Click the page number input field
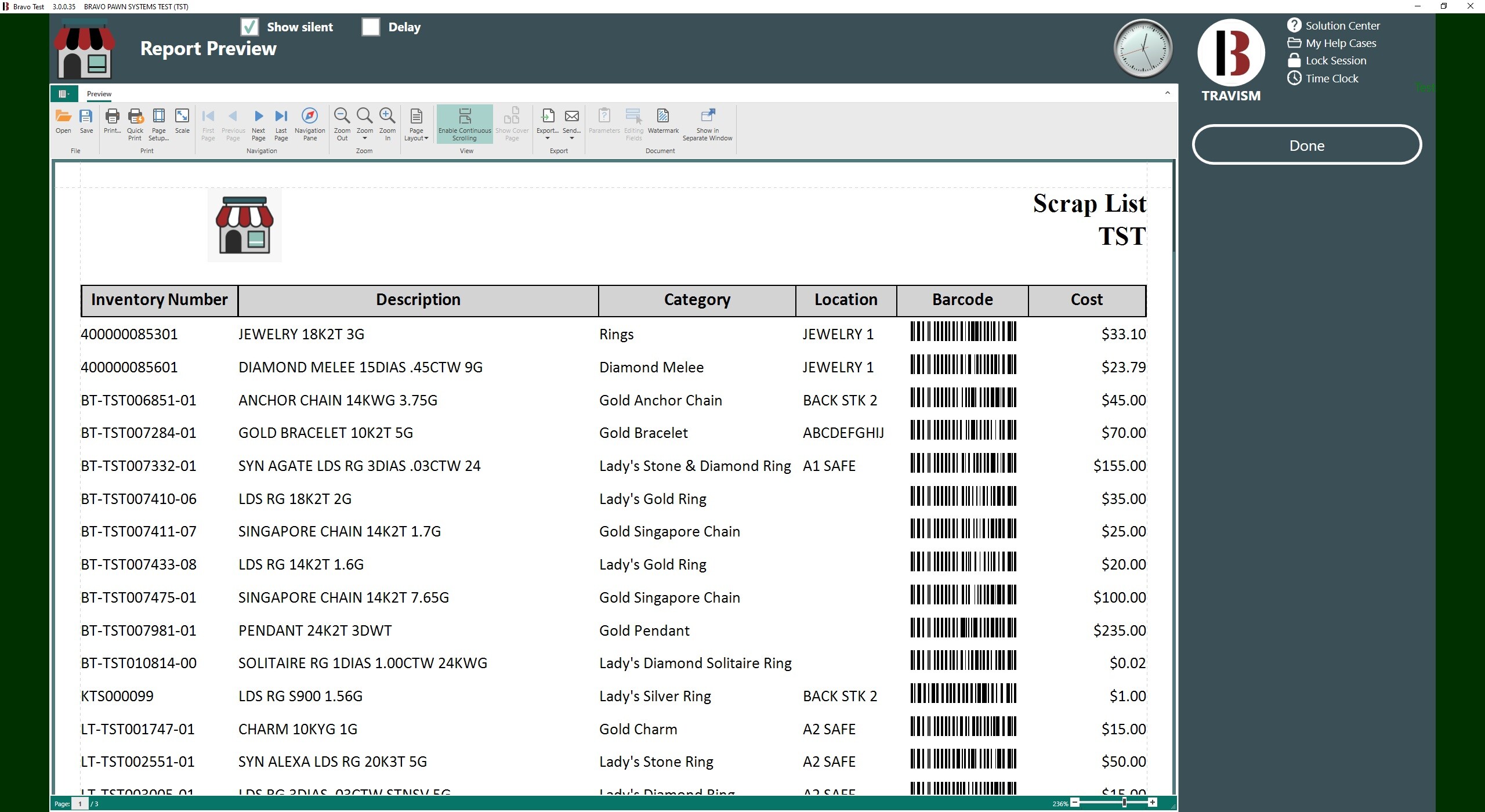 click(x=80, y=804)
